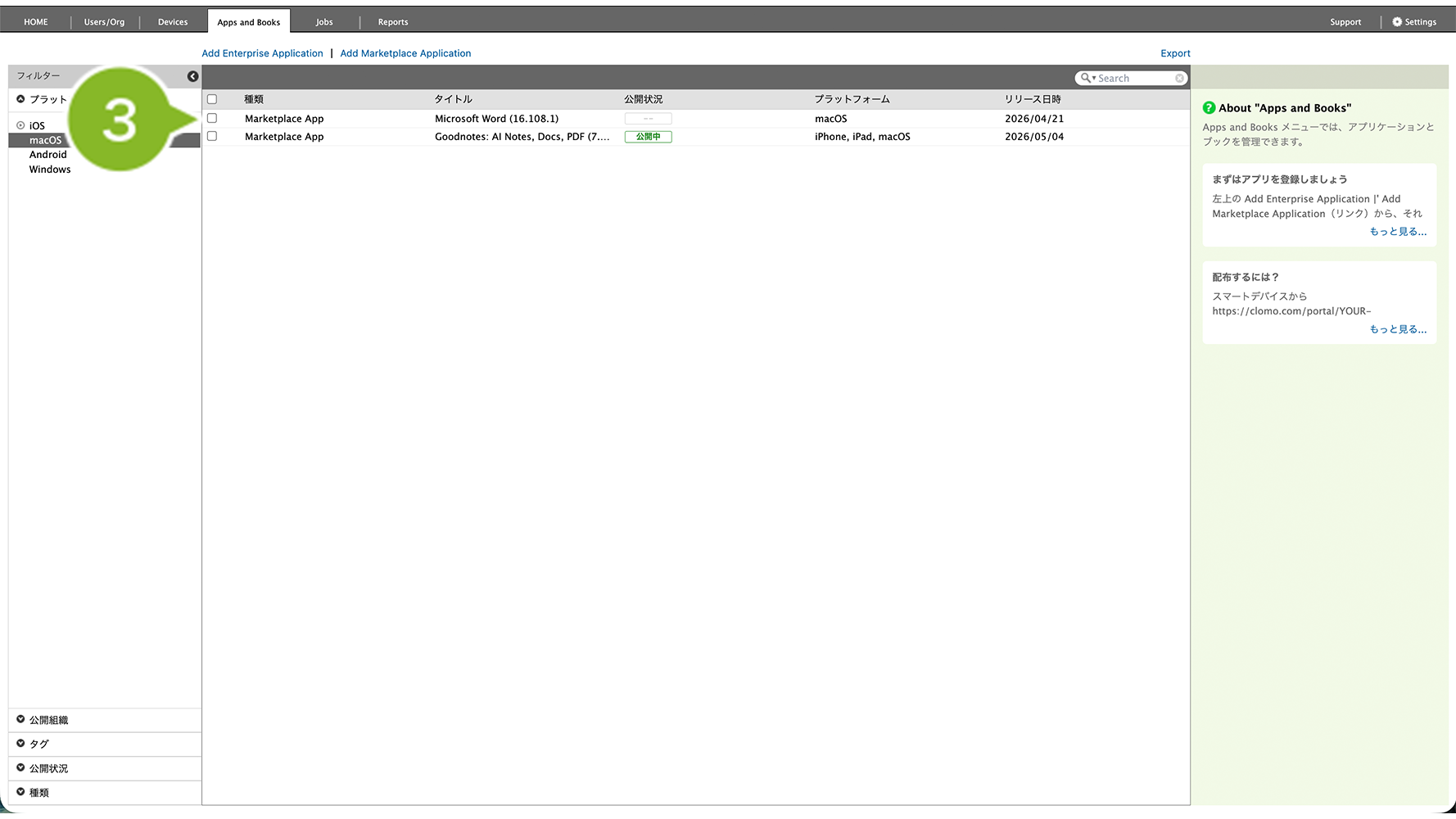Clear the search field with x icon
Screen dimensions: 1456x819
point(1179,79)
